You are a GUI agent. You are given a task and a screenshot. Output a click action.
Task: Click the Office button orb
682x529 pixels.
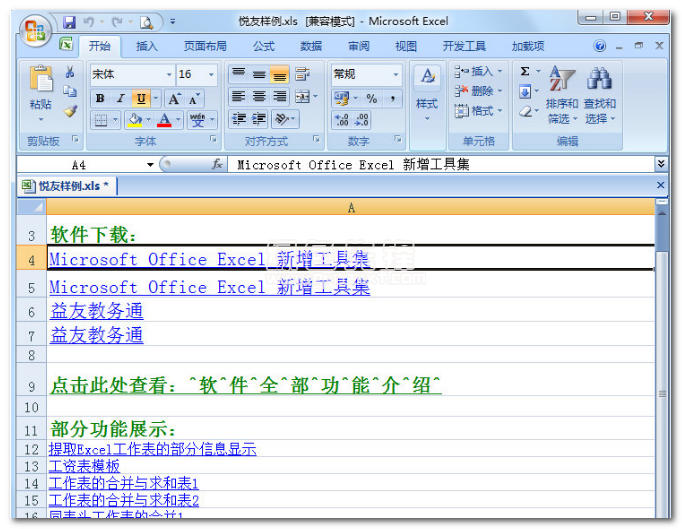36,31
